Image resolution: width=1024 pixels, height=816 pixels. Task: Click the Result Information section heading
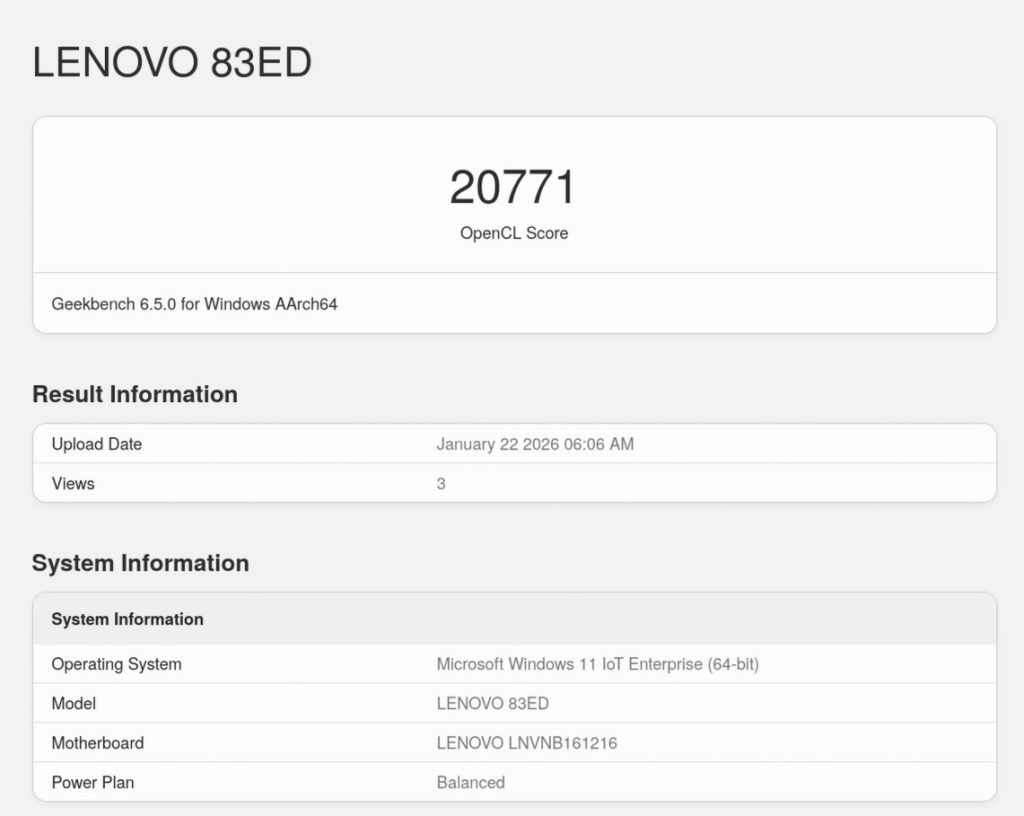[135, 394]
